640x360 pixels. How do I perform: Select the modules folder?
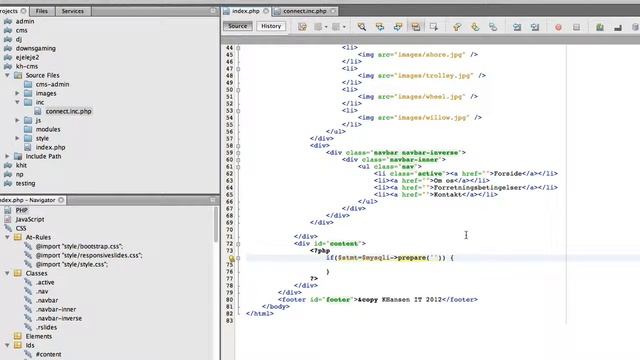click(48, 129)
